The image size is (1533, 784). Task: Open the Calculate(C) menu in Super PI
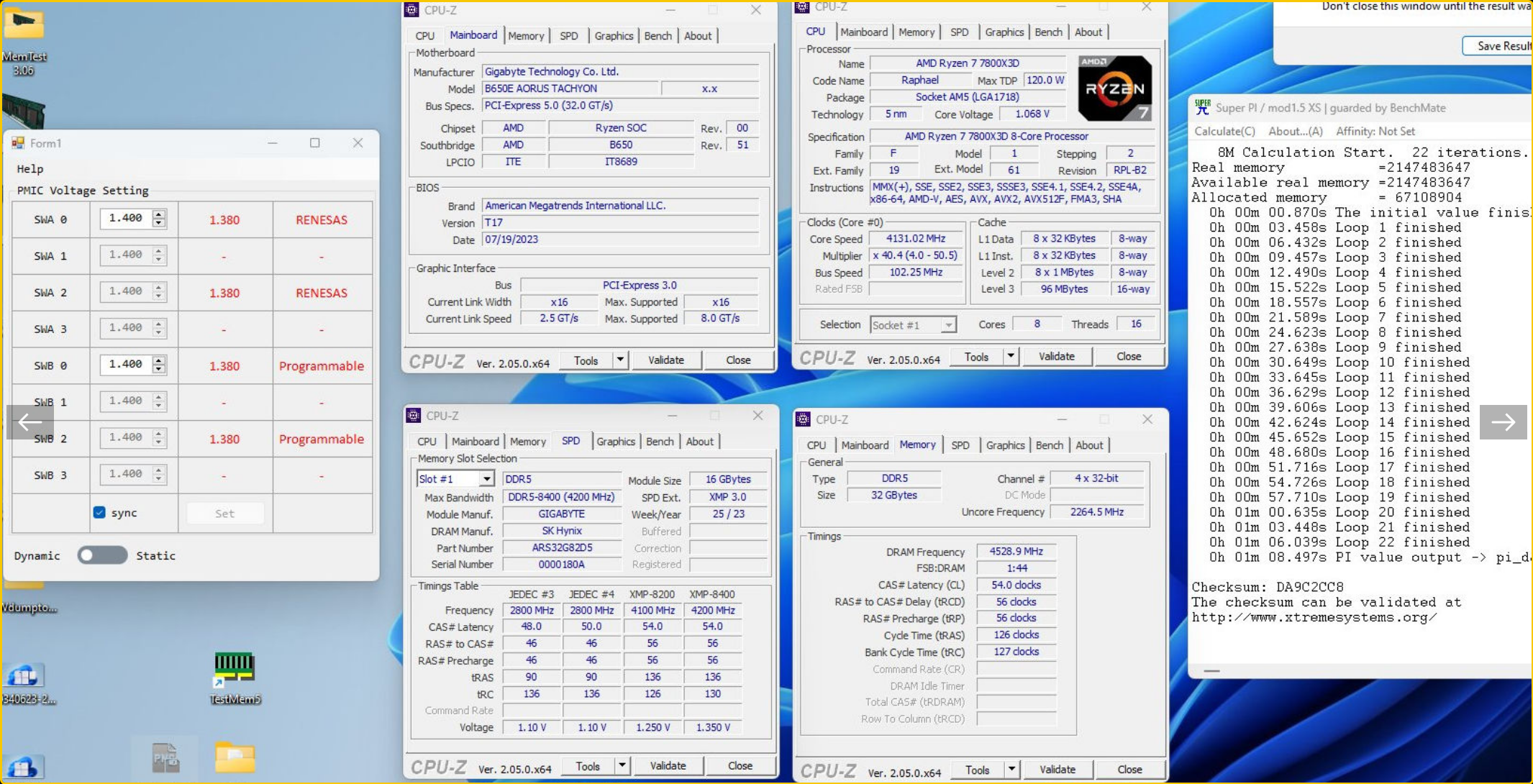1224,131
